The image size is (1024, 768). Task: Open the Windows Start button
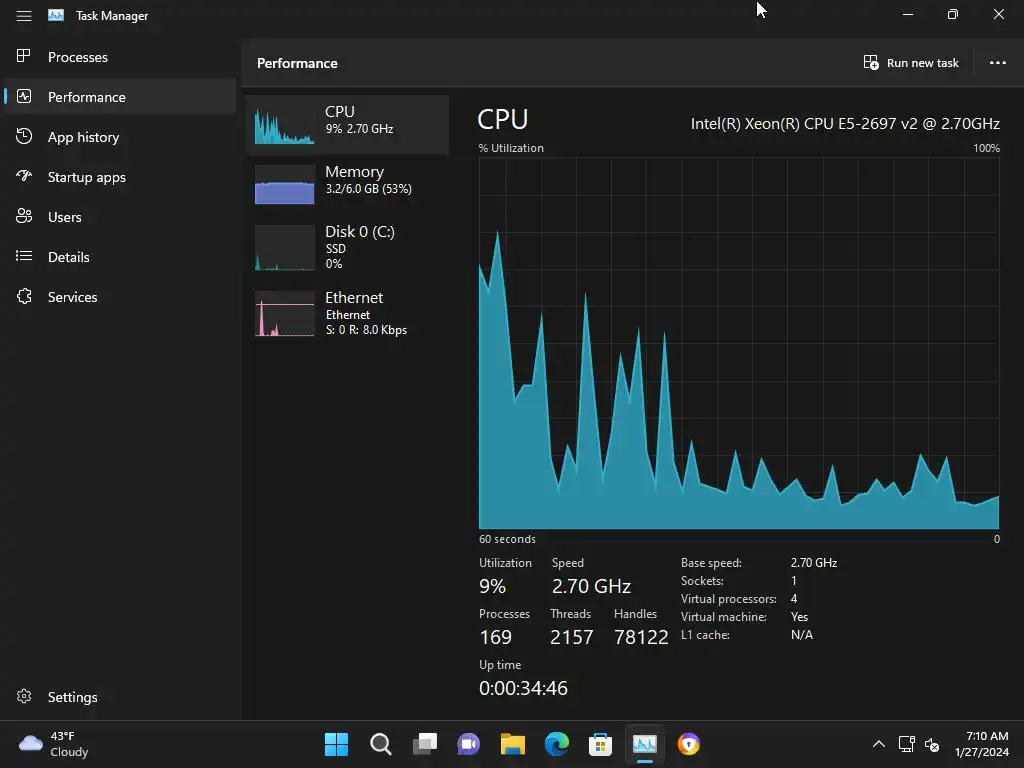336,744
